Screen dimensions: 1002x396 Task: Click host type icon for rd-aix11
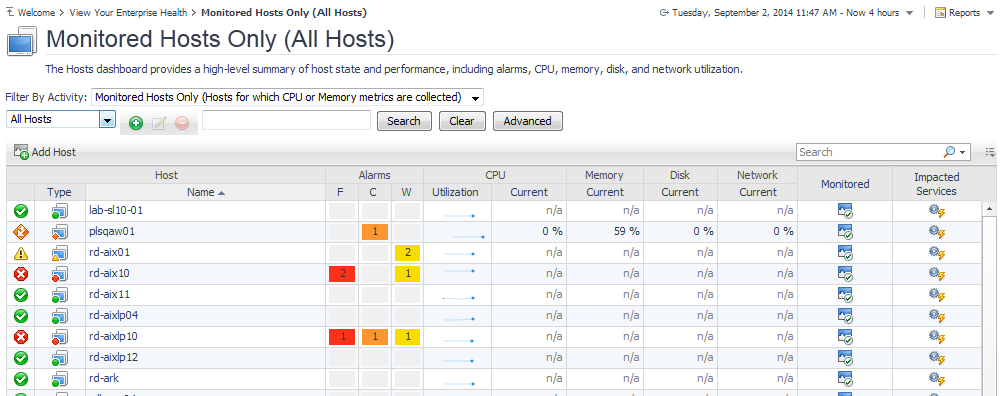tap(59, 295)
